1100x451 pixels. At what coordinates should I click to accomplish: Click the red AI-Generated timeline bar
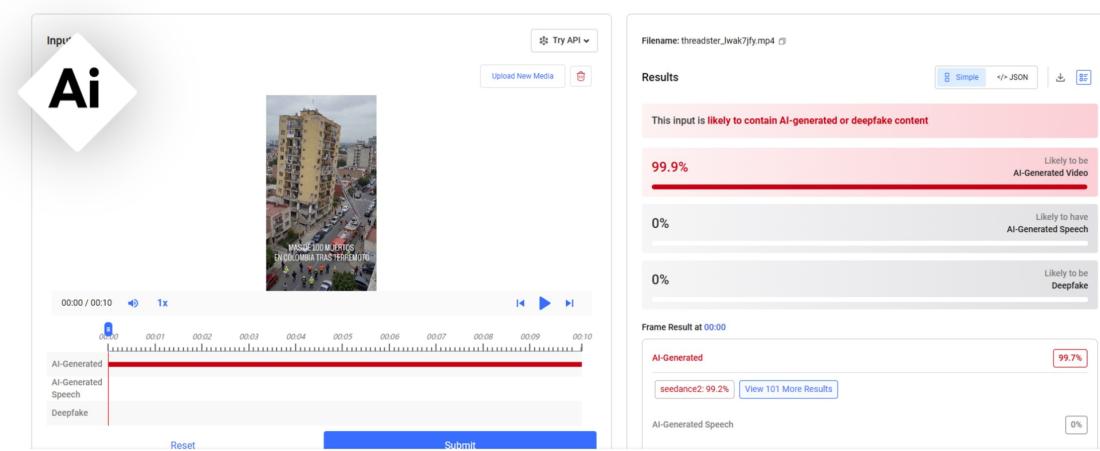pos(344,364)
